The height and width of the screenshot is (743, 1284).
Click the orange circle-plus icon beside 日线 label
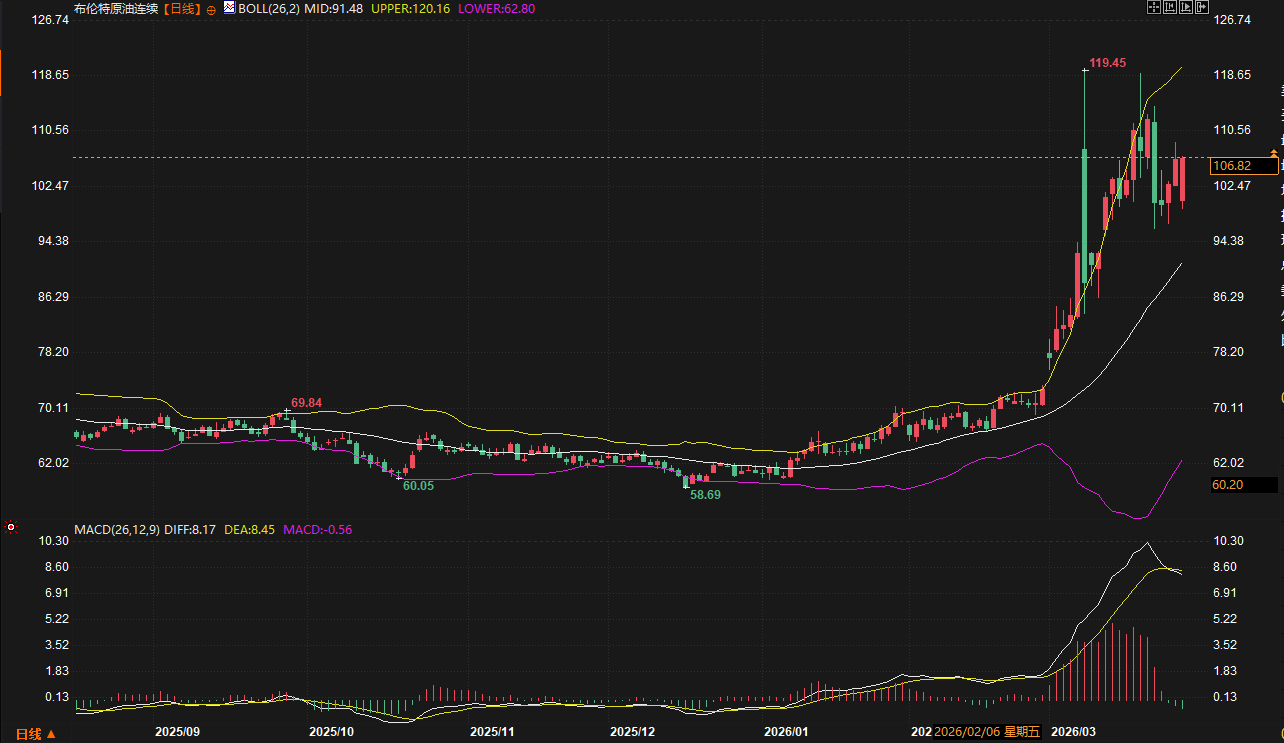click(x=211, y=9)
